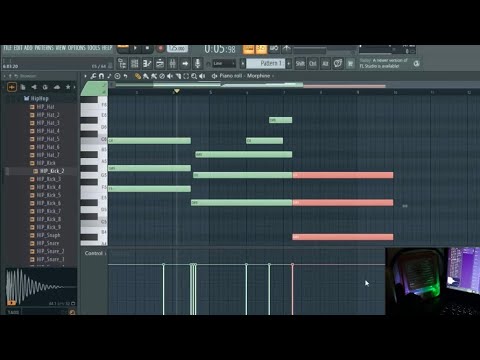Select the Playback speaker tool in piano roll
480x360 pixels.
click(x=202, y=76)
